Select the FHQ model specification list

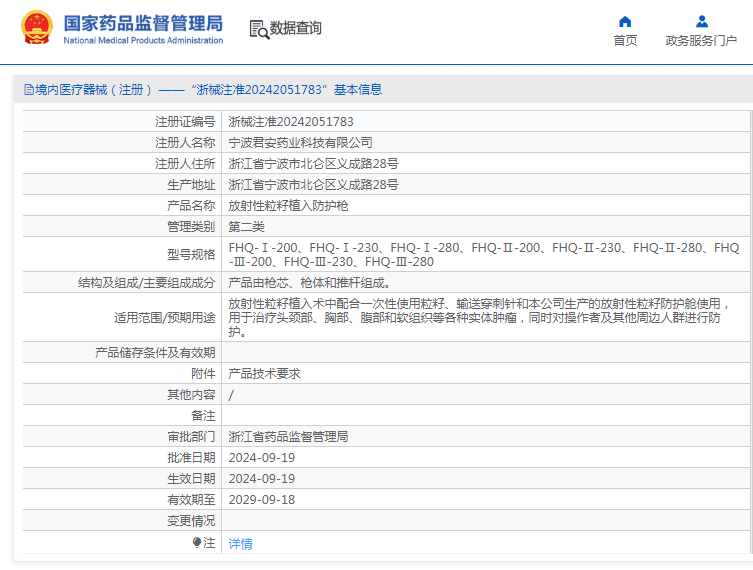pos(484,255)
